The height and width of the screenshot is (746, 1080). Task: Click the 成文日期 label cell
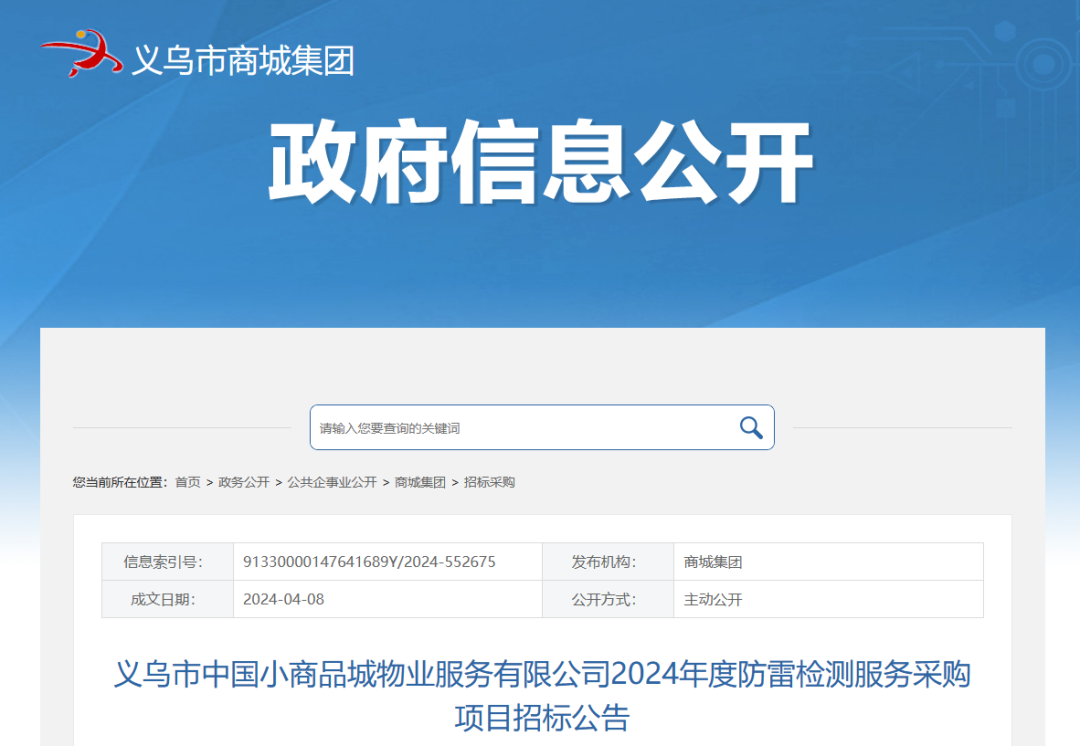pyautogui.click(x=167, y=599)
